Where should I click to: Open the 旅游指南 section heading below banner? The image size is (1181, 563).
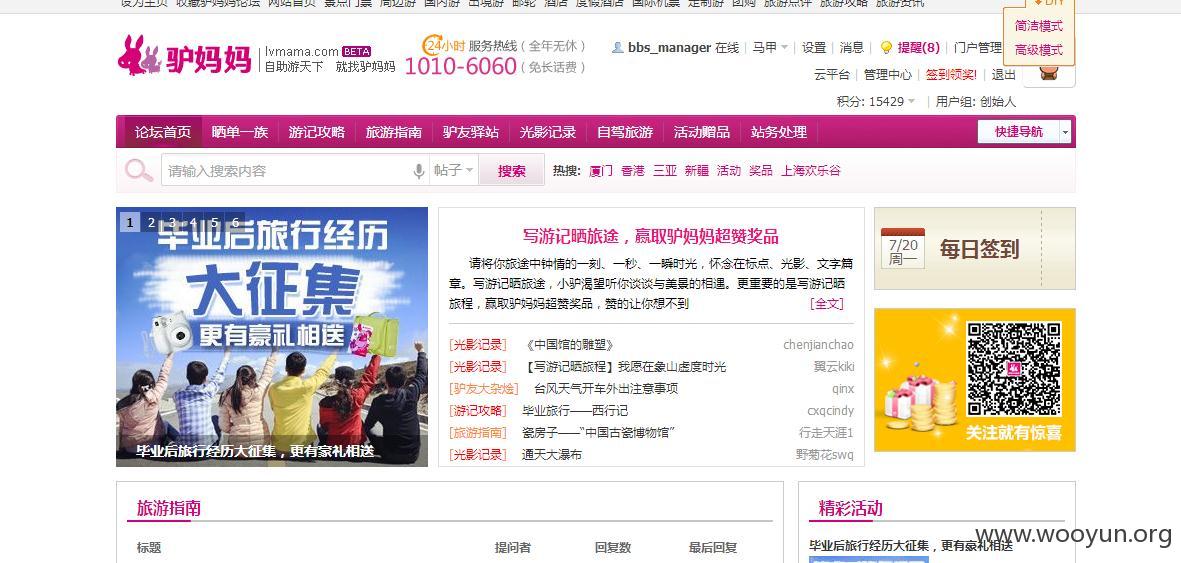169,508
